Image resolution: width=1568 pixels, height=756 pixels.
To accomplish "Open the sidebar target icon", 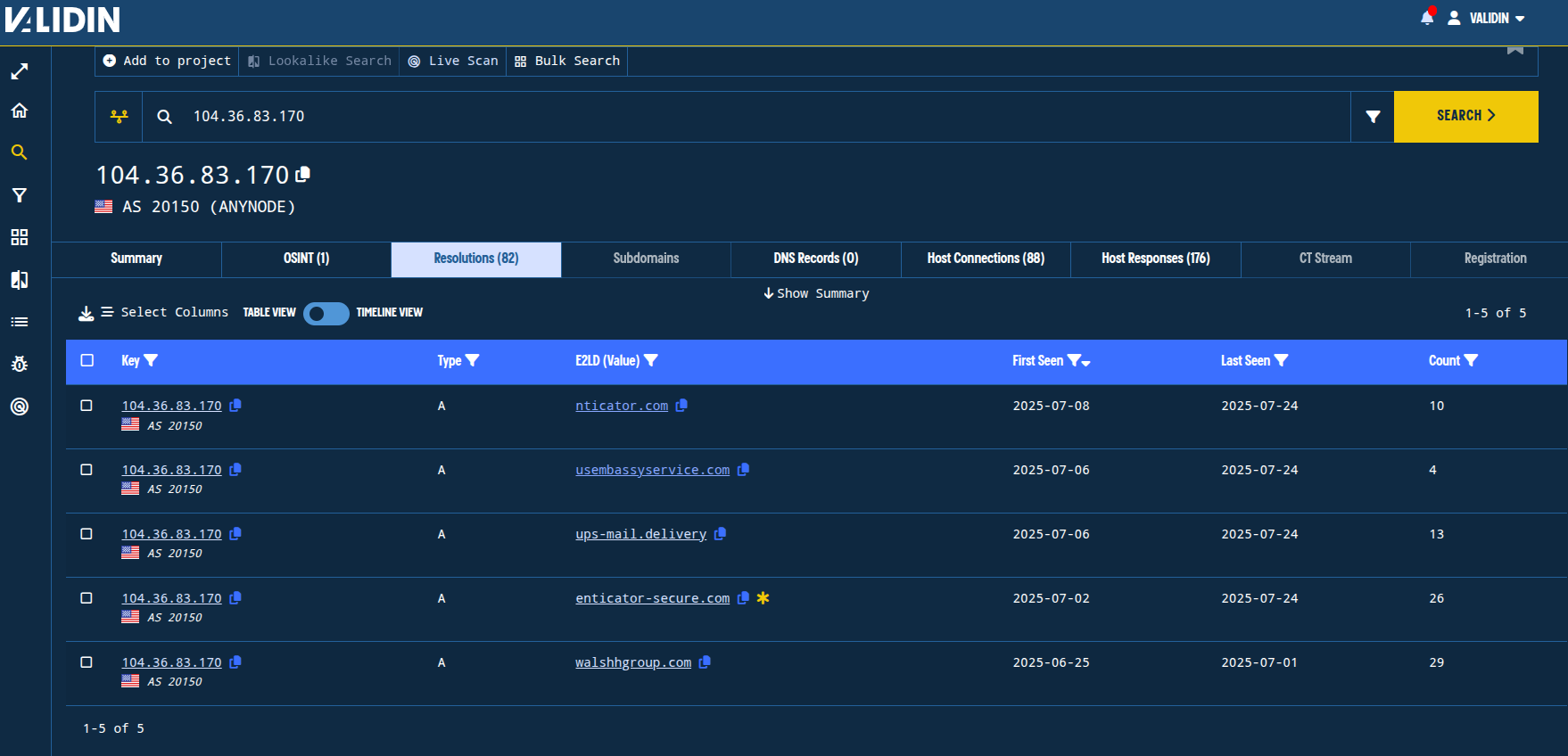I will click(x=19, y=407).
